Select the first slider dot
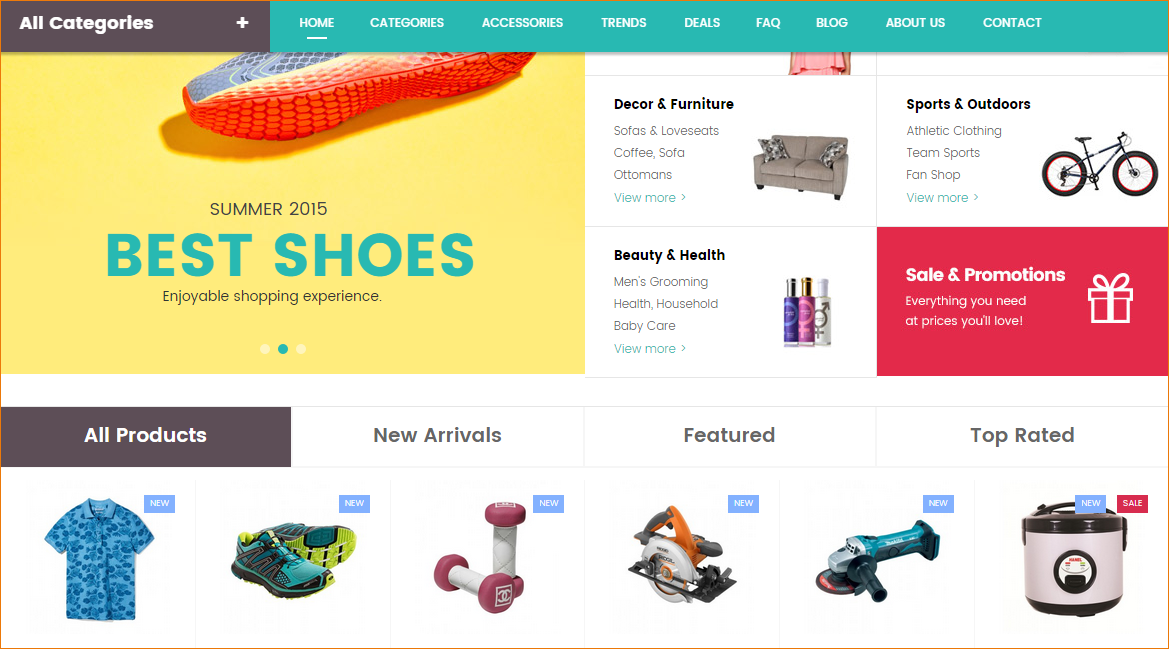1169x649 pixels. [265, 349]
